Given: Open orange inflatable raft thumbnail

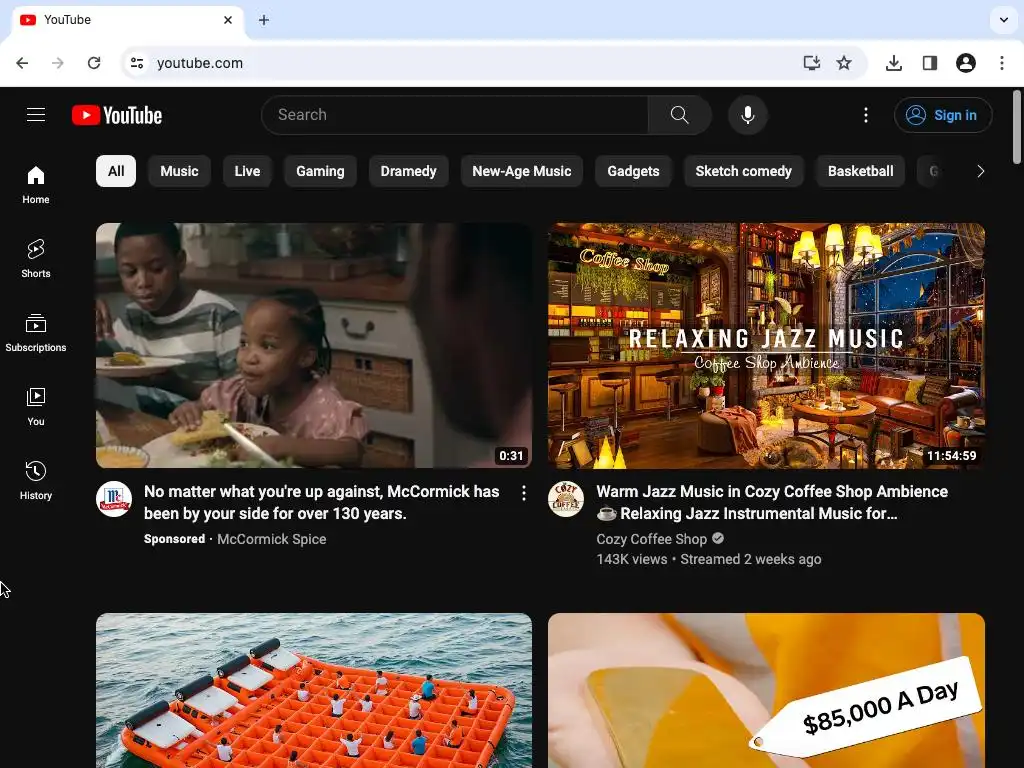Looking at the screenshot, I should tap(314, 690).
